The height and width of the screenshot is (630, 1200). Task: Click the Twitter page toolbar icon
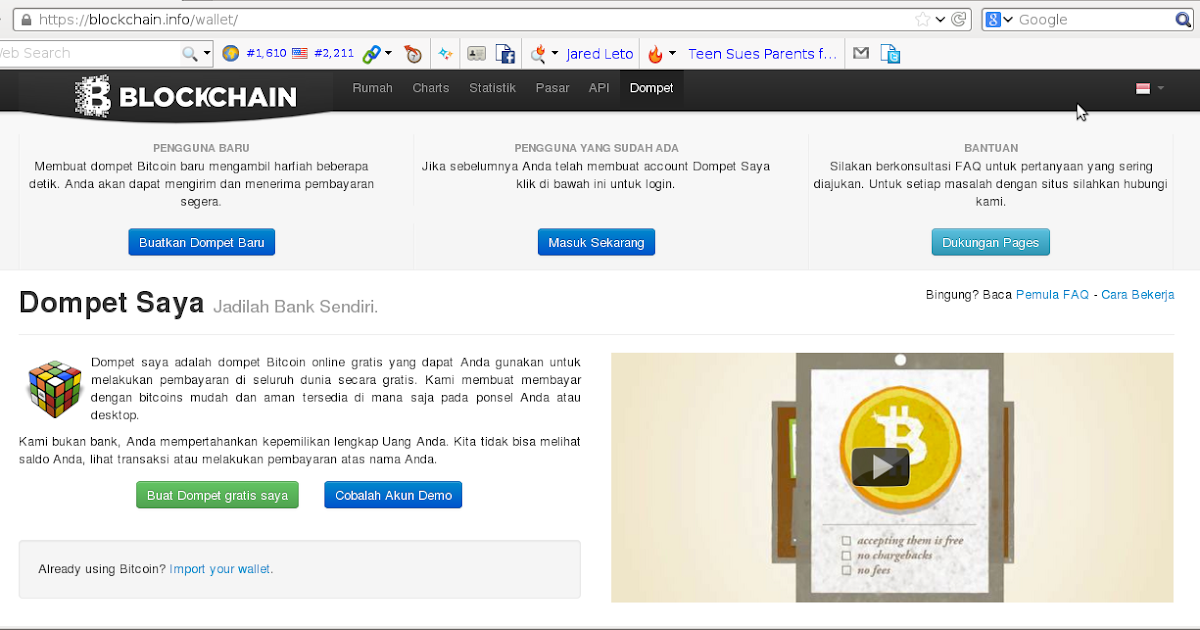[890, 54]
